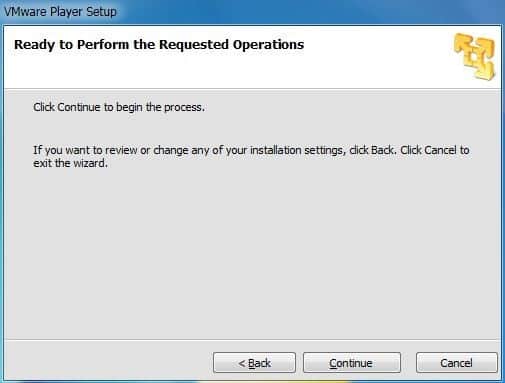Go back with the Back button
The image size is (505, 383).
click(x=254, y=362)
